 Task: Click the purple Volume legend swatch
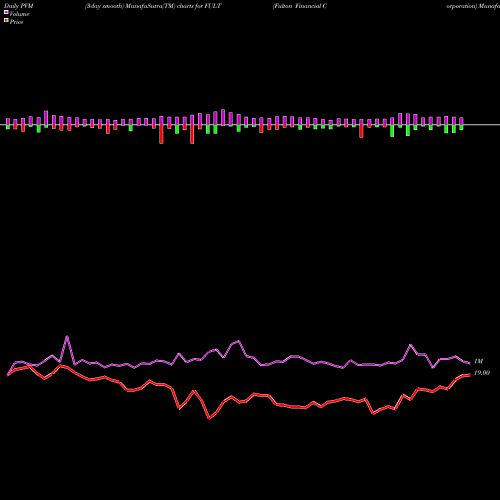6,12
